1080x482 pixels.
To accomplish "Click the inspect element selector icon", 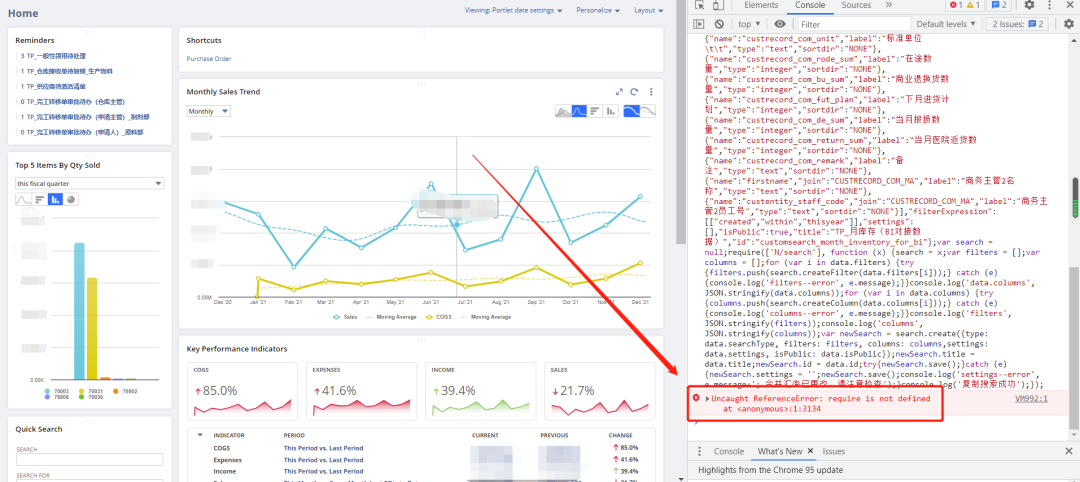I will click(x=700, y=5).
